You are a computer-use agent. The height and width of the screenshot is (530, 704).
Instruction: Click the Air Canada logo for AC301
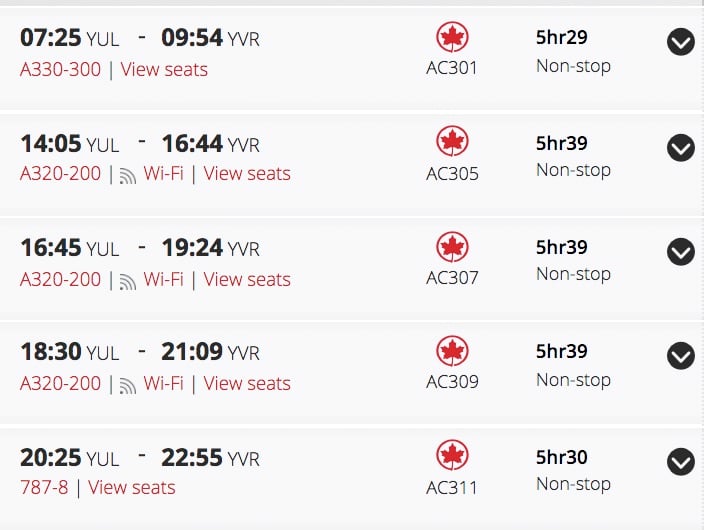pyautogui.click(x=452, y=37)
